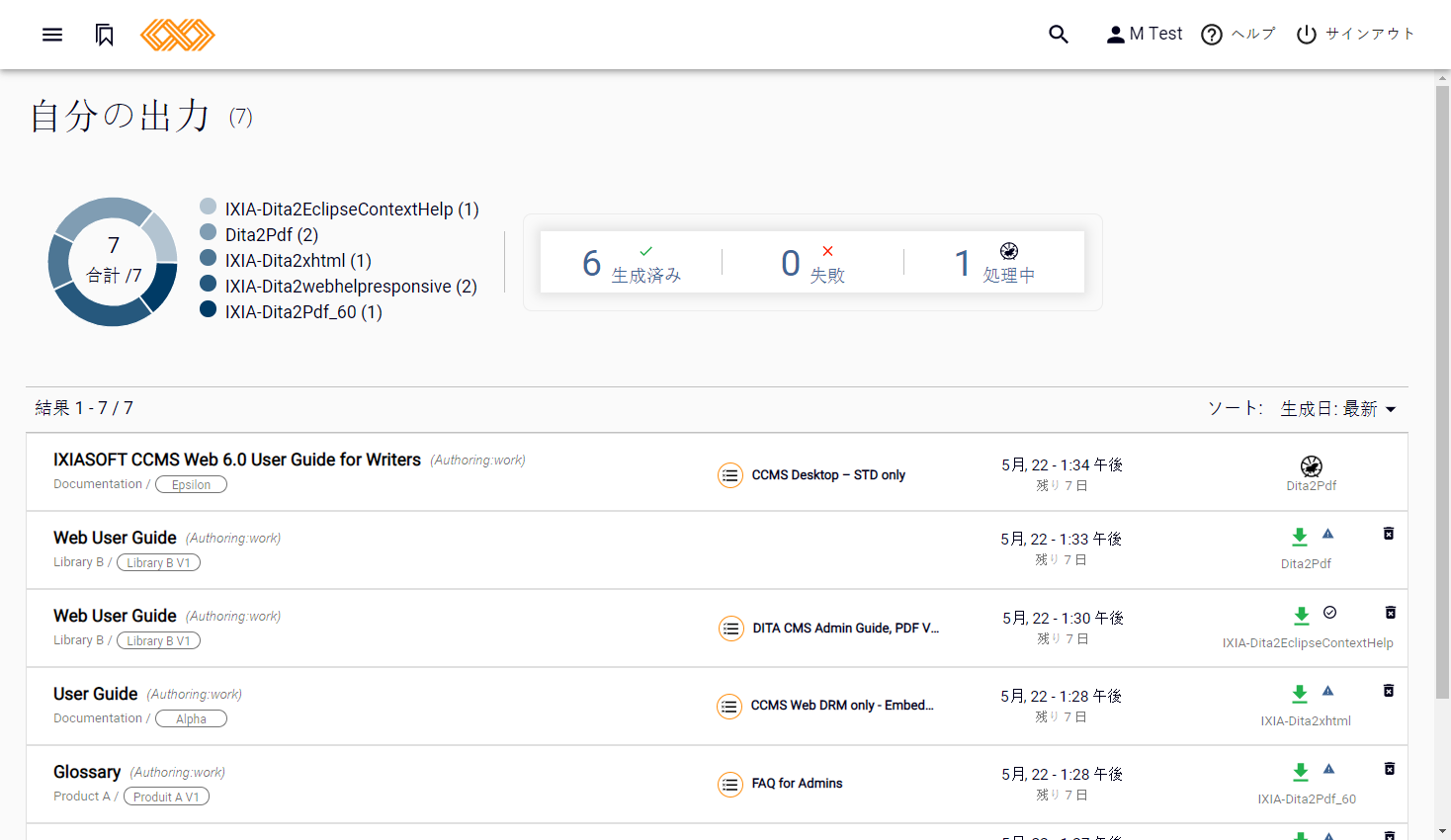The image size is (1451, 840).
Task: Click the Alpha version tag
Action: [x=192, y=718]
